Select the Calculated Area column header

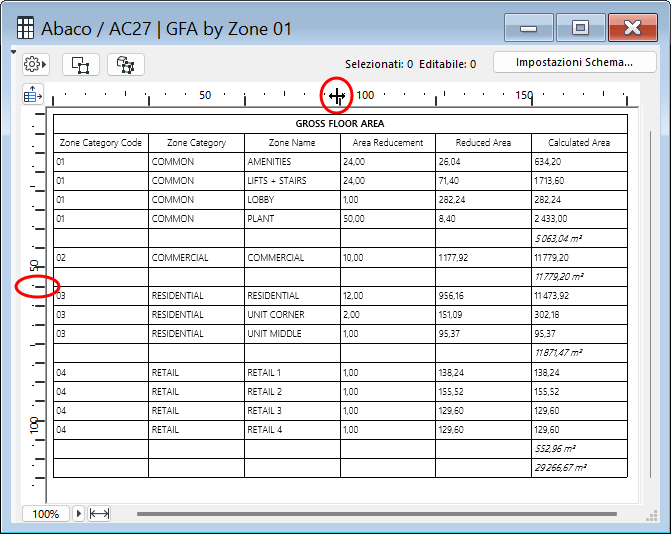579,143
